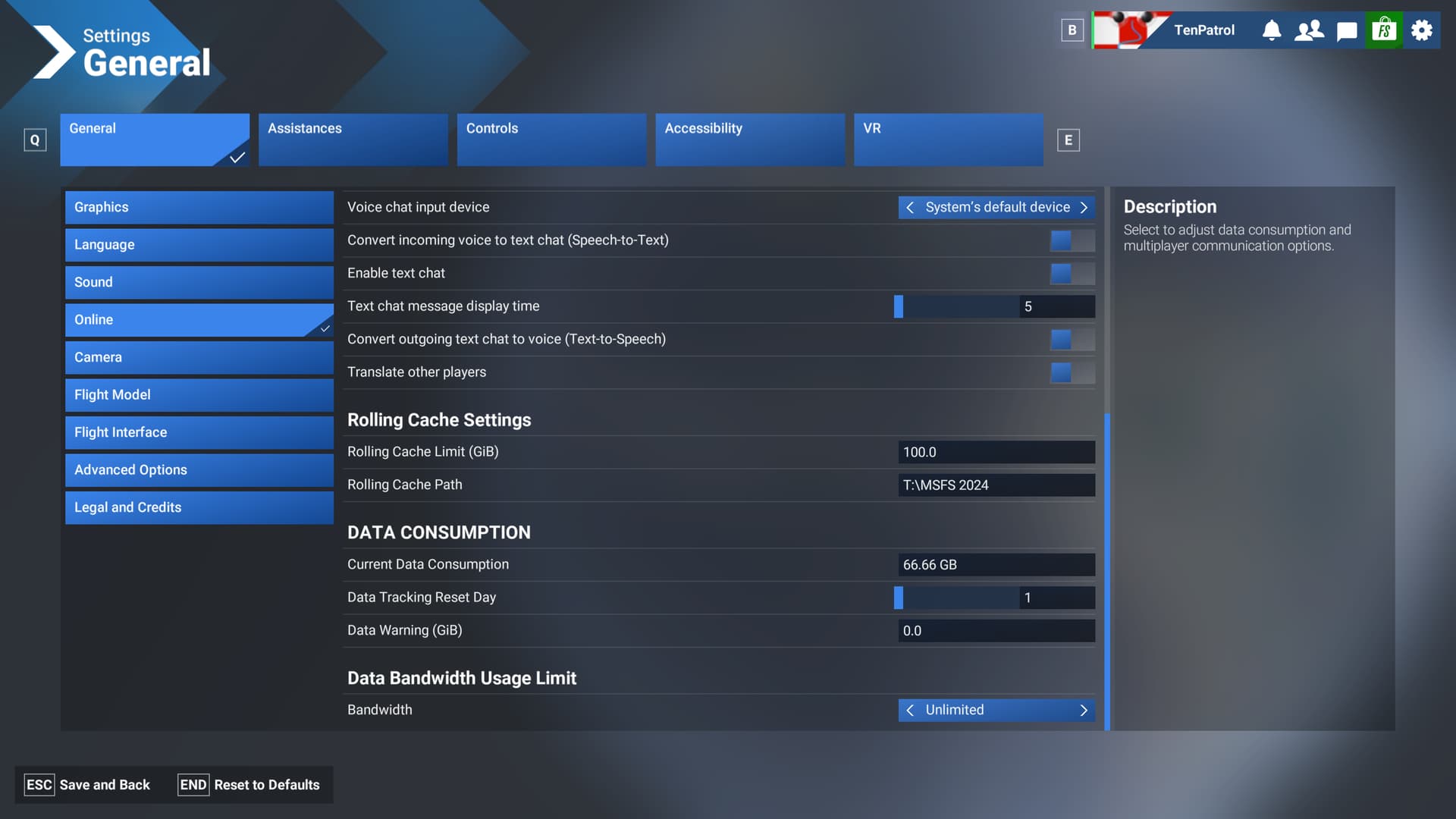Toggle Enable text chat switch
1456x819 pixels.
click(x=1072, y=273)
